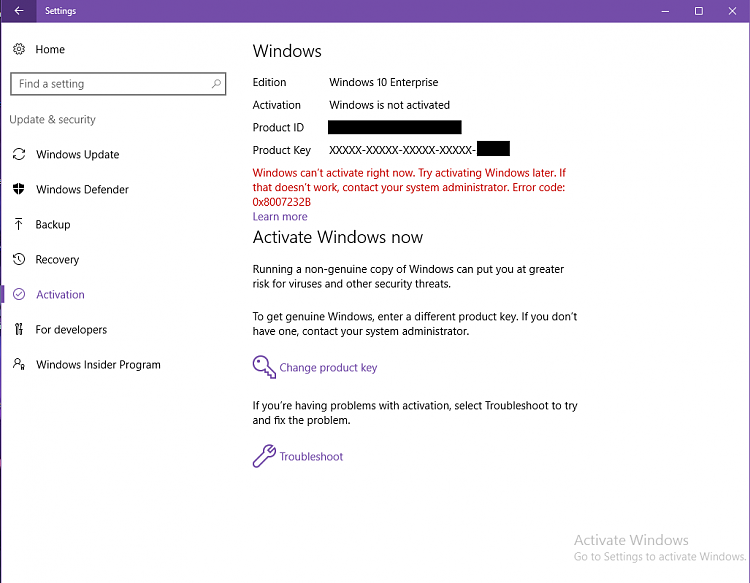
Task: Click the masked Product Key value
Action: click(x=419, y=150)
